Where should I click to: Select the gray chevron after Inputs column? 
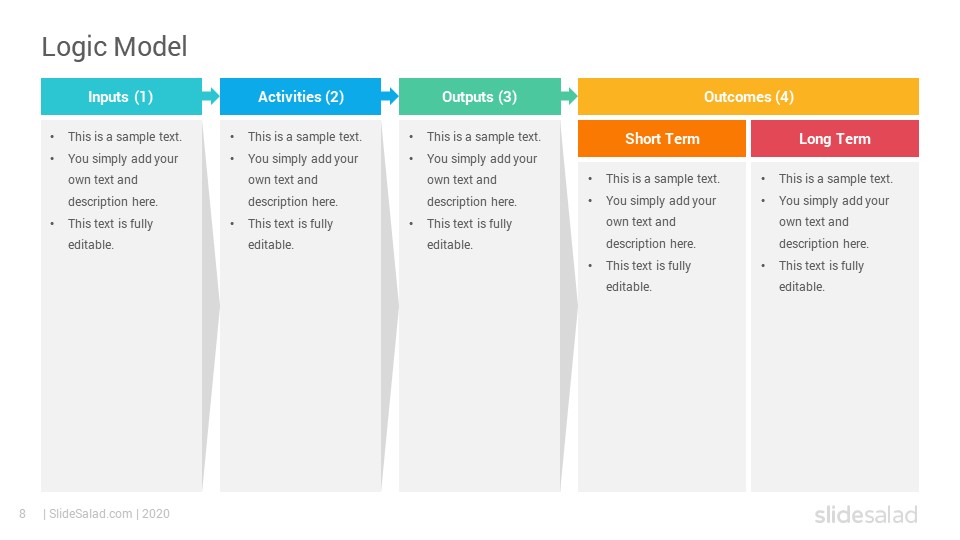pyautogui.click(x=211, y=306)
